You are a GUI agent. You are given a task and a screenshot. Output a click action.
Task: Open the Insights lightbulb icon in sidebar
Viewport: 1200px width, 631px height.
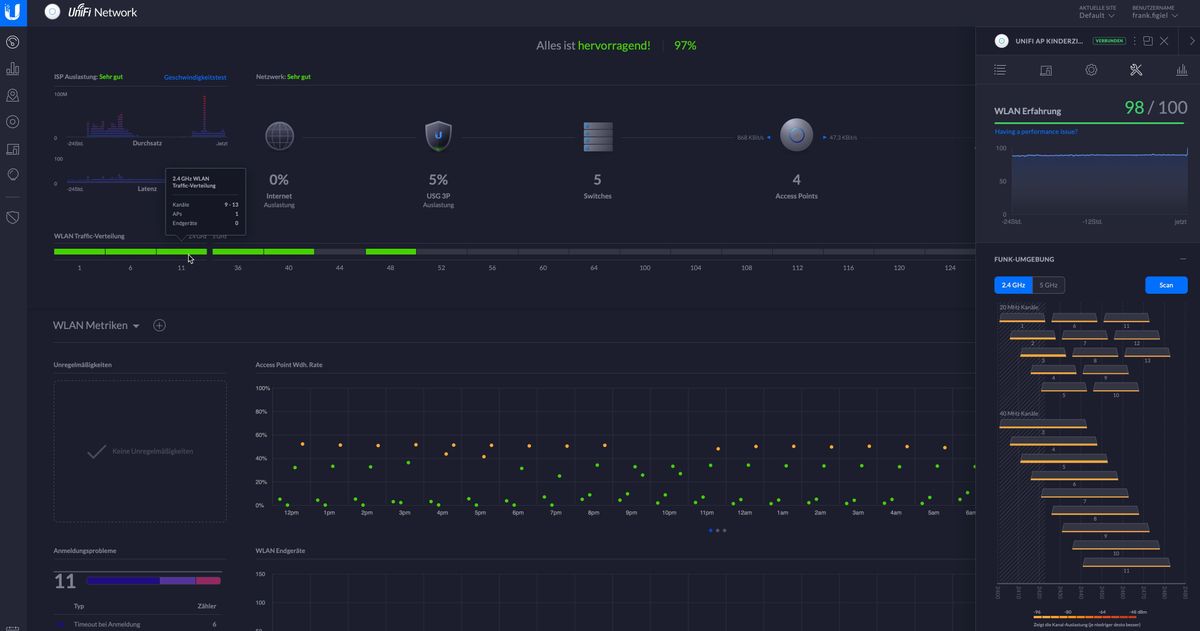13,174
